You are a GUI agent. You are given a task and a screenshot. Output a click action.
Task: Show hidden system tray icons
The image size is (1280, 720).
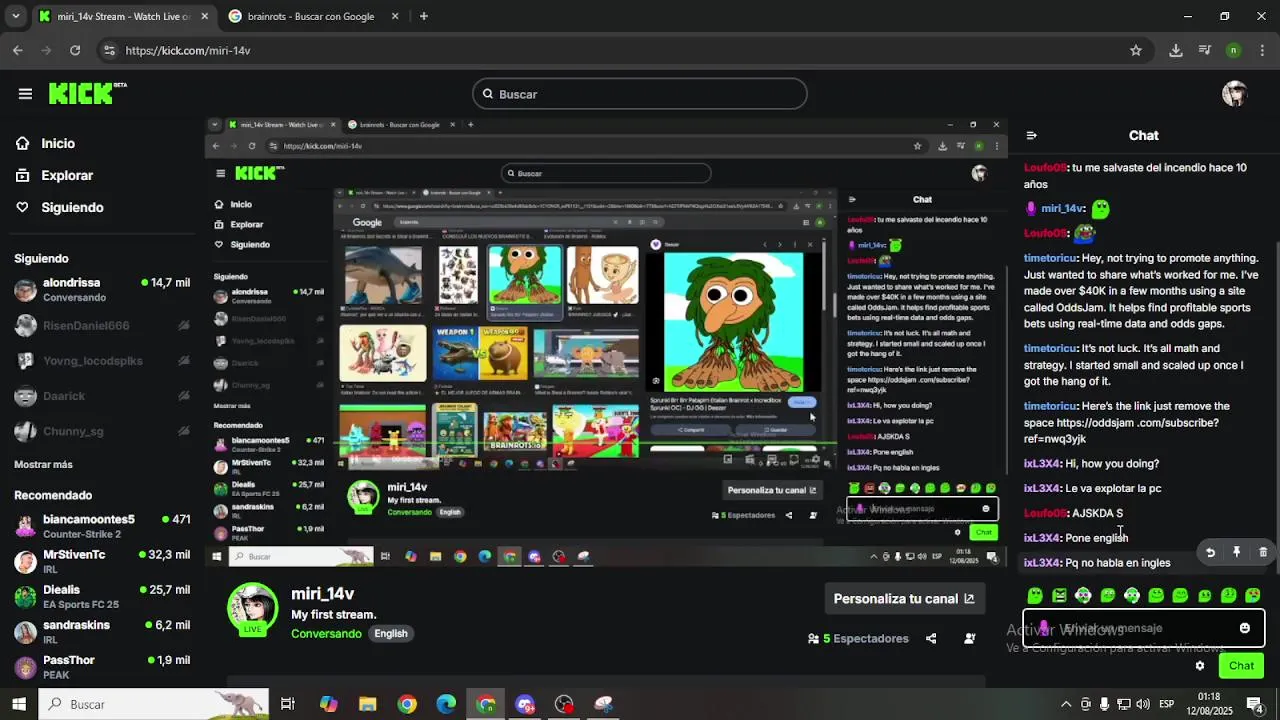pyautogui.click(x=1066, y=704)
